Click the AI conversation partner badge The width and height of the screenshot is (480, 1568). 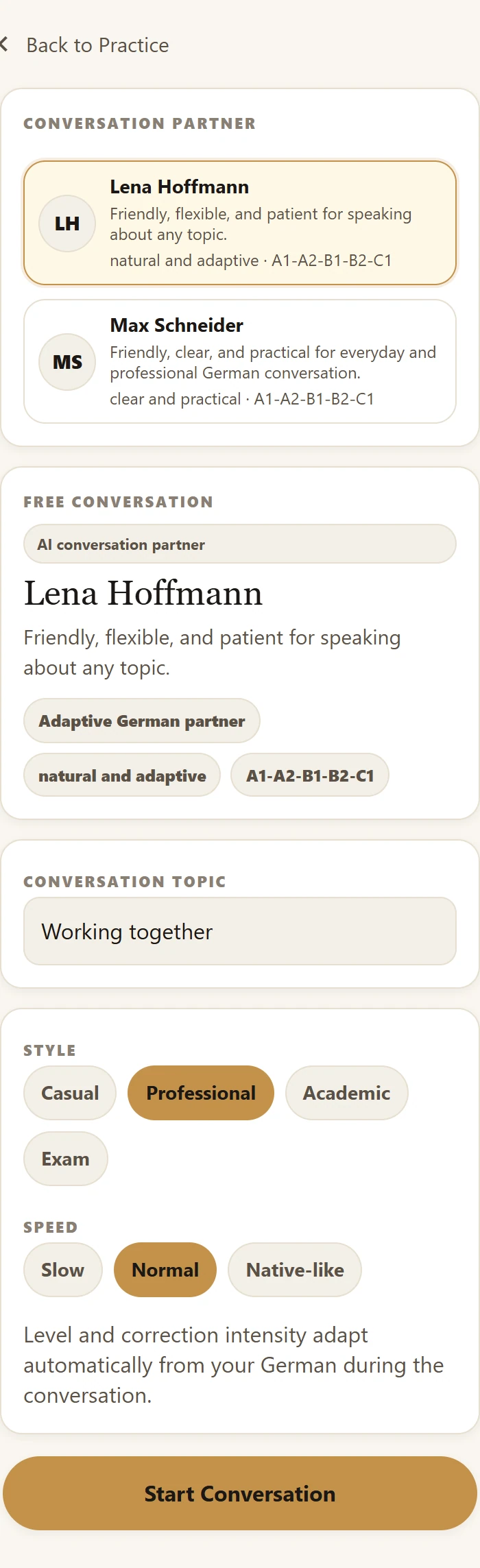(240, 544)
